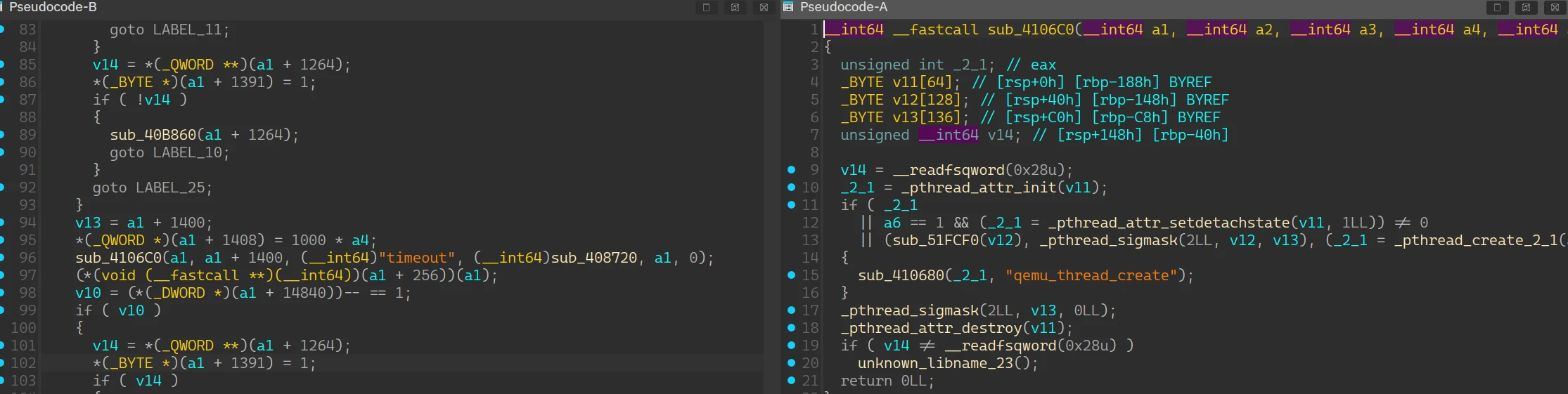
Task: Toggle breakpoint dot on line 96 in Pseudocode-B
Action: tap(2, 258)
